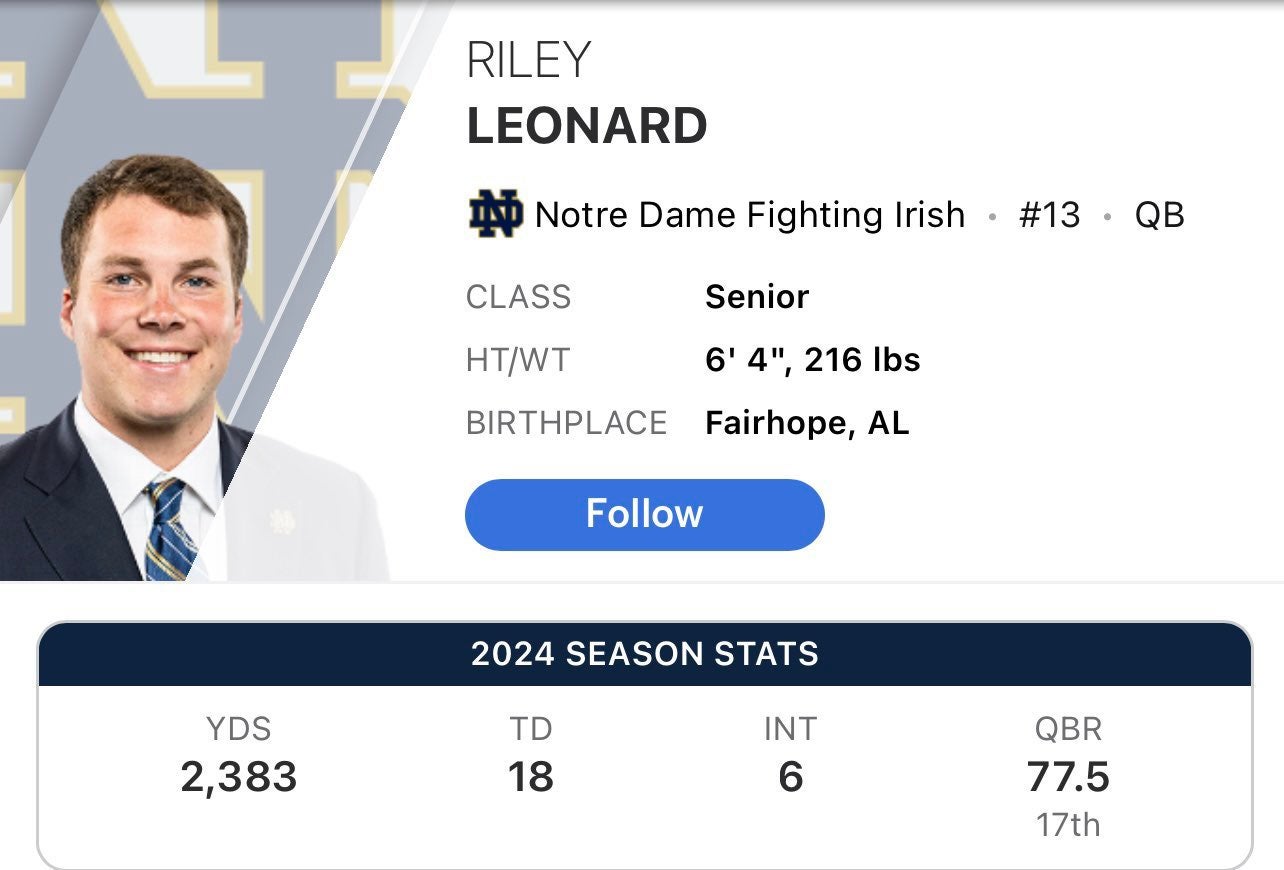The height and width of the screenshot is (870, 1284).
Task: Click the TD stat label
Action: click(x=530, y=729)
